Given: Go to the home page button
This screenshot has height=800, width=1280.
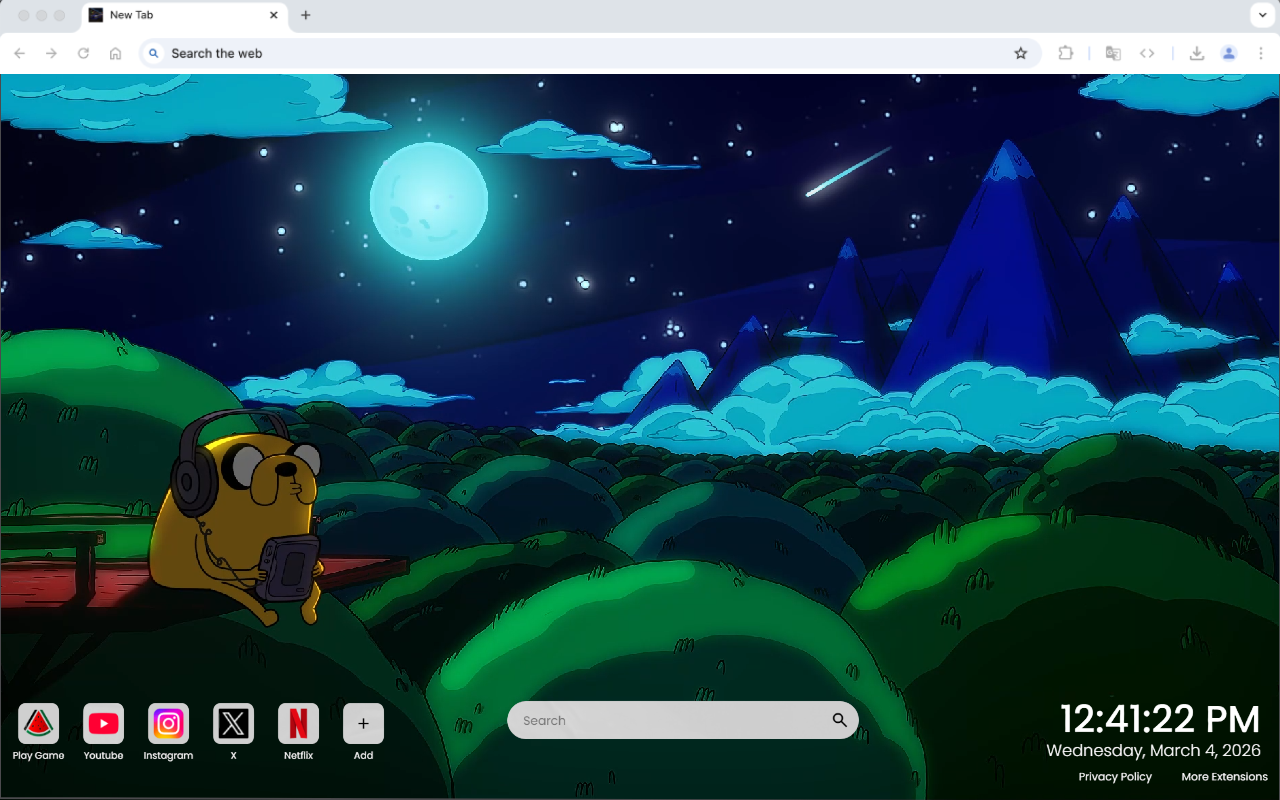Looking at the screenshot, I should click(x=116, y=53).
